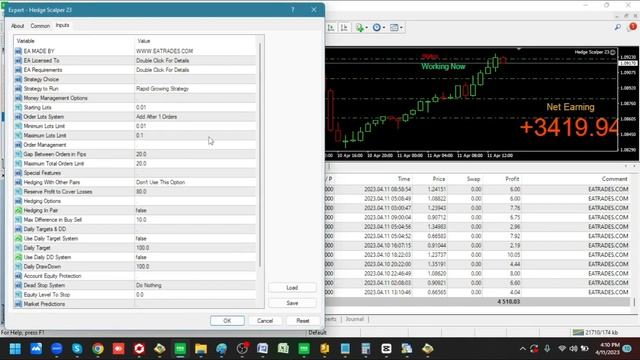Select Reserve Profit to Cover Losses value 80.0

pyautogui.click(x=141, y=192)
